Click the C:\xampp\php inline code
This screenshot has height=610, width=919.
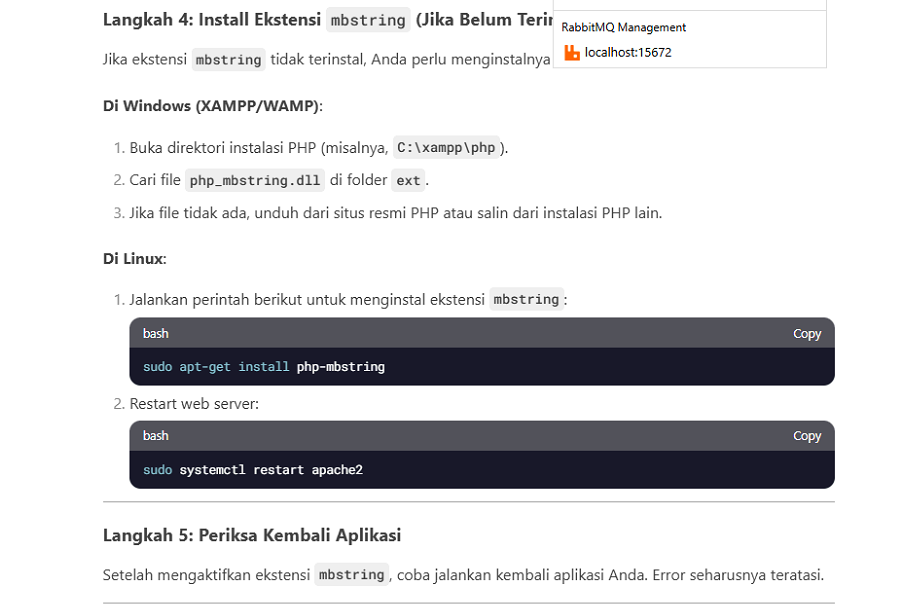pyautogui.click(x=446, y=148)
